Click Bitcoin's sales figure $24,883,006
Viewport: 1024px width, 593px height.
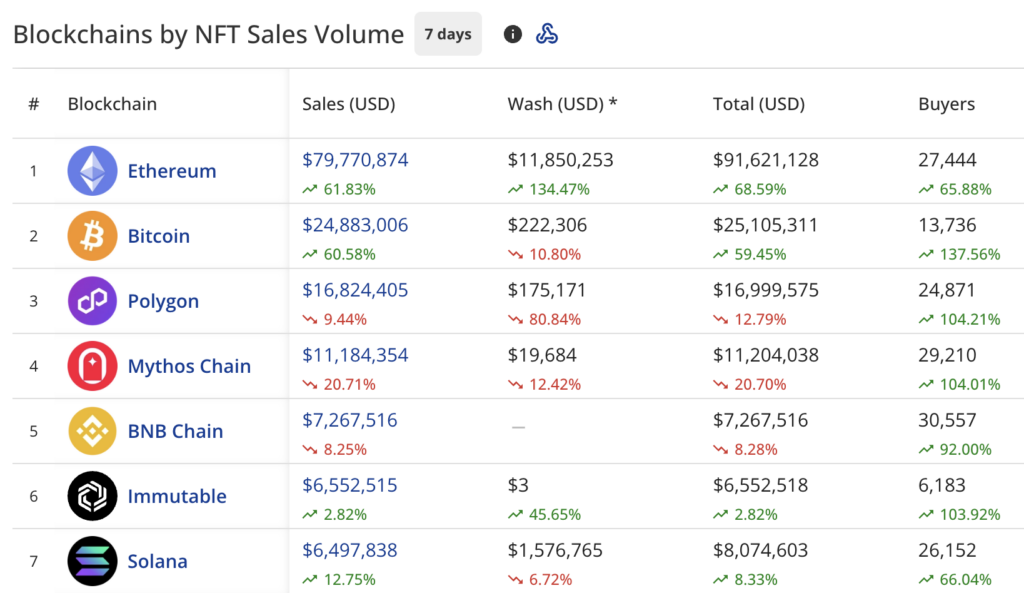(x=355, y=224)
